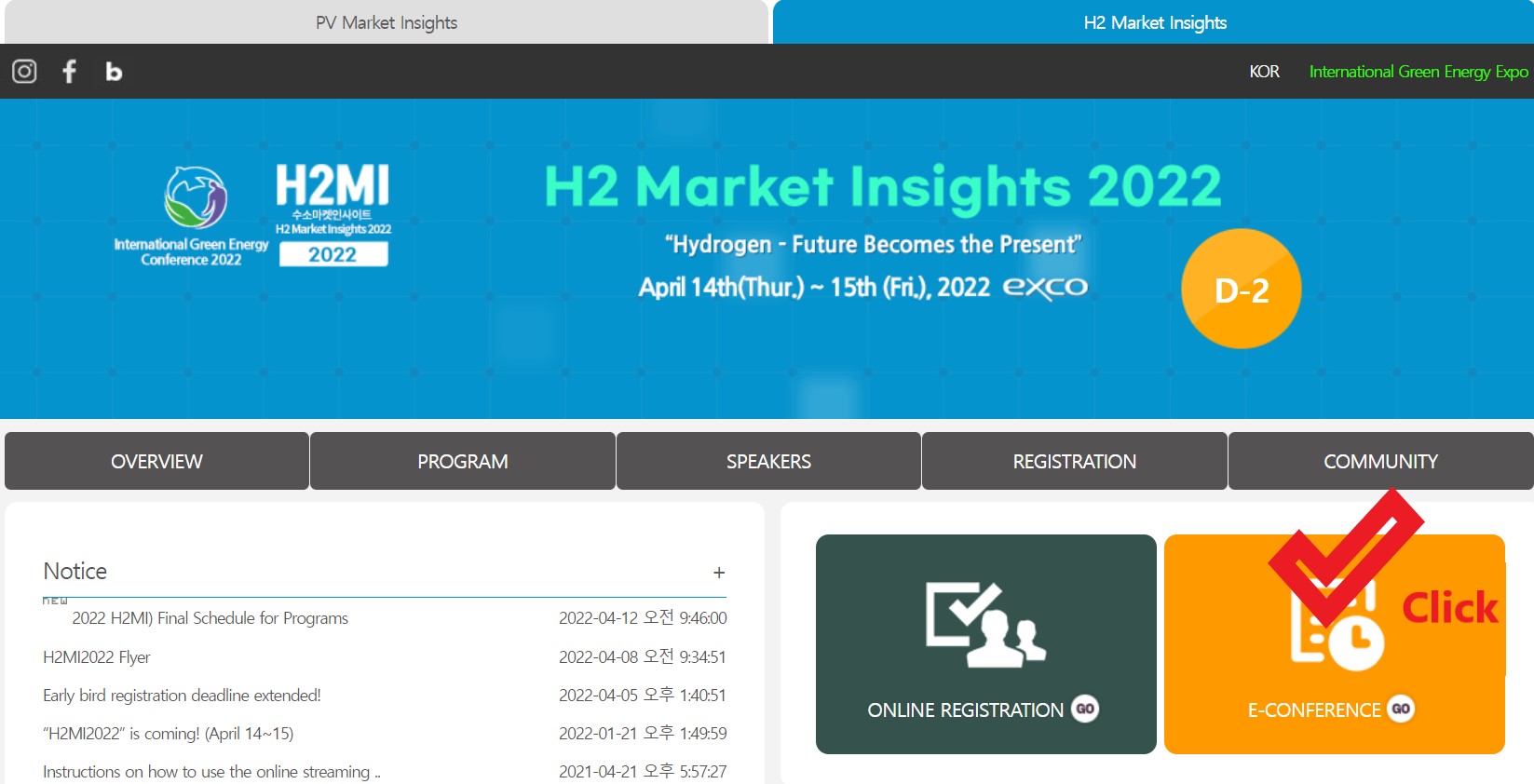Open '2022 H2MI) Final Schedule for Programs' notice

(x=210, y=618)
